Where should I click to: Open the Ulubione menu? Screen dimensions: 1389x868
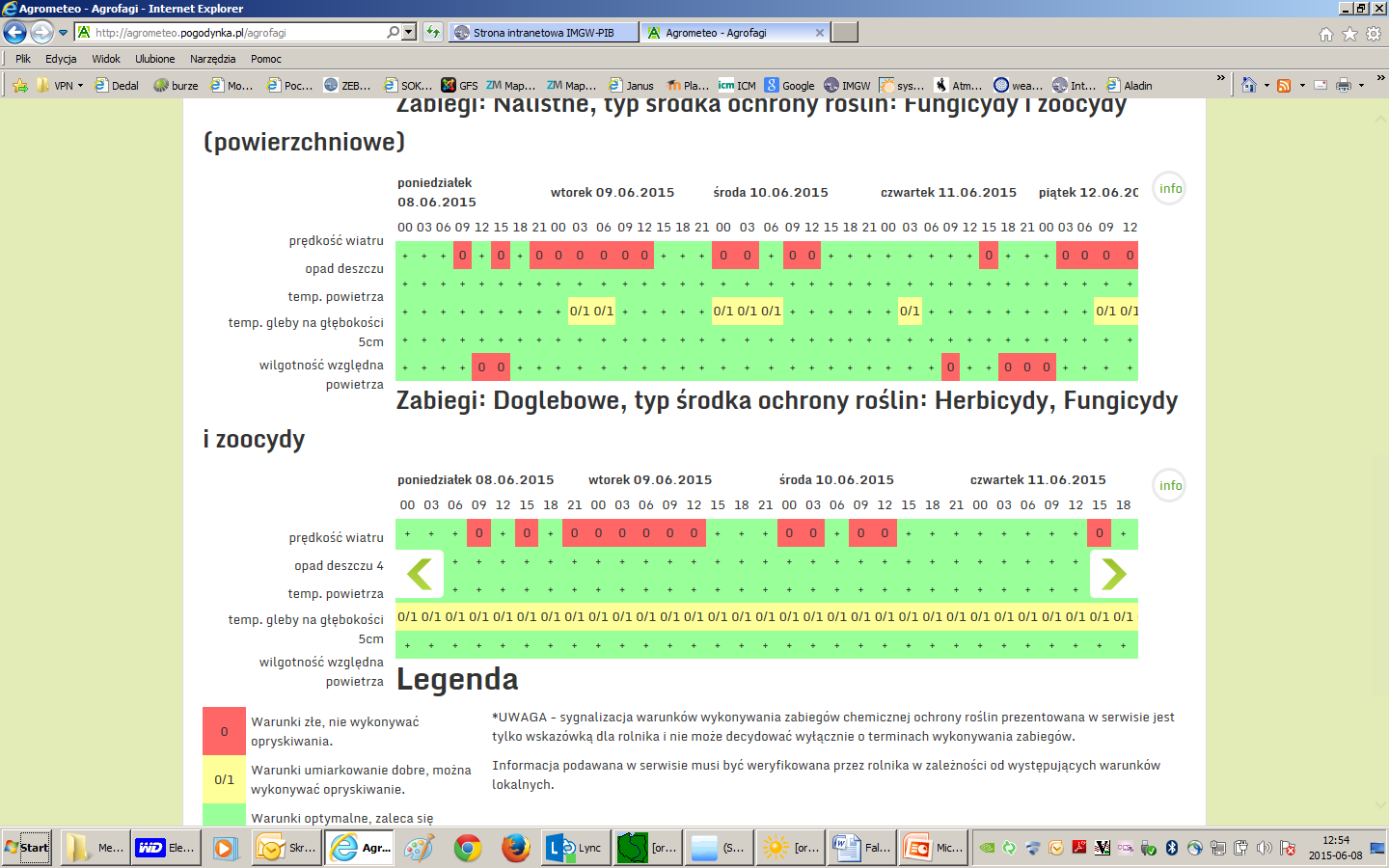pos(155,59)
